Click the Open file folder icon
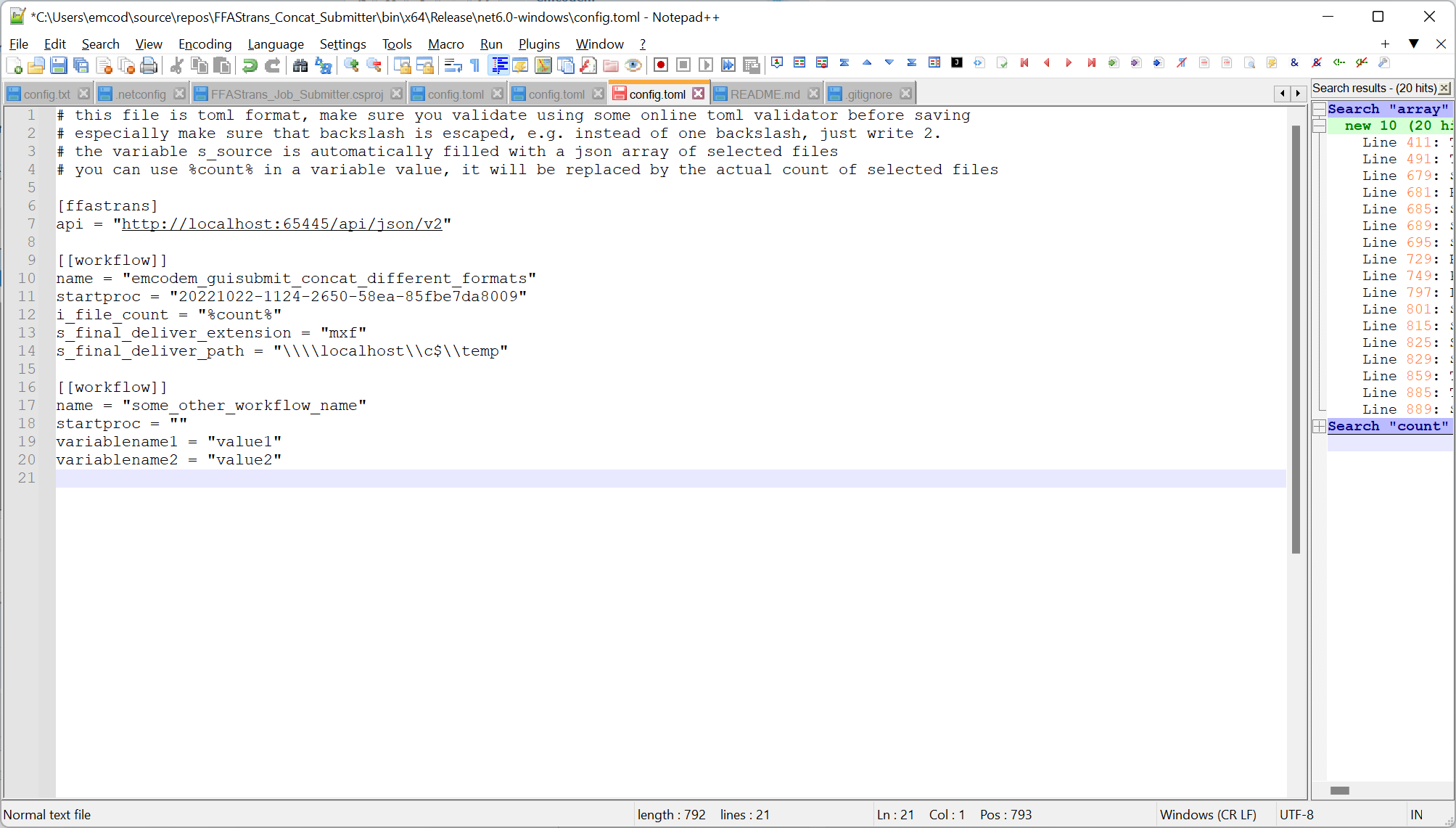Image resolution: width=1456 pixels, height=828 pixels. coord(36,65)
